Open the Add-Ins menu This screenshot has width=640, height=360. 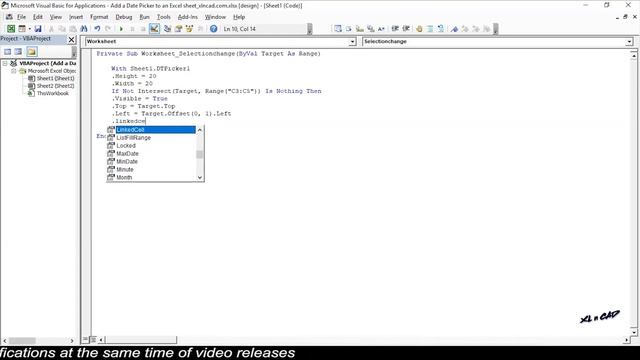pyautogui.click(x=188, y=17)
